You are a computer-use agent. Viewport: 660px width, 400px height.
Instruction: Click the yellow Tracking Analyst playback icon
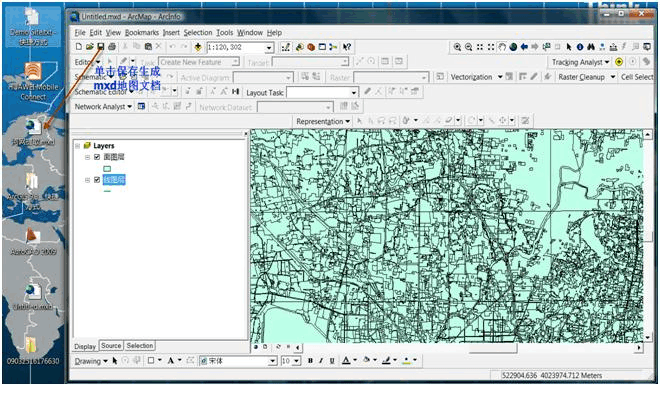[619, 62]
